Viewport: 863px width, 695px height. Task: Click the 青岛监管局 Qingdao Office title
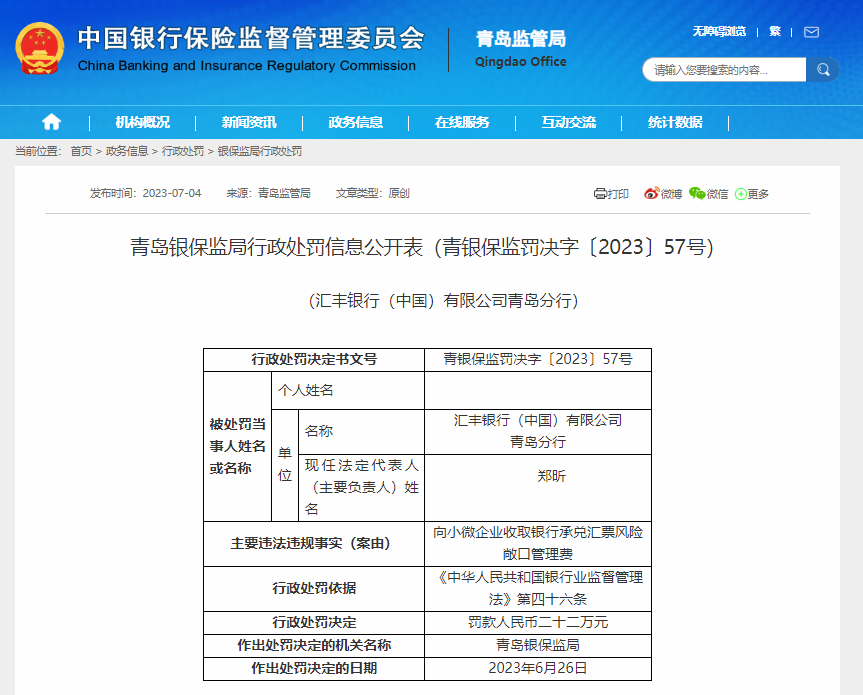521,48
